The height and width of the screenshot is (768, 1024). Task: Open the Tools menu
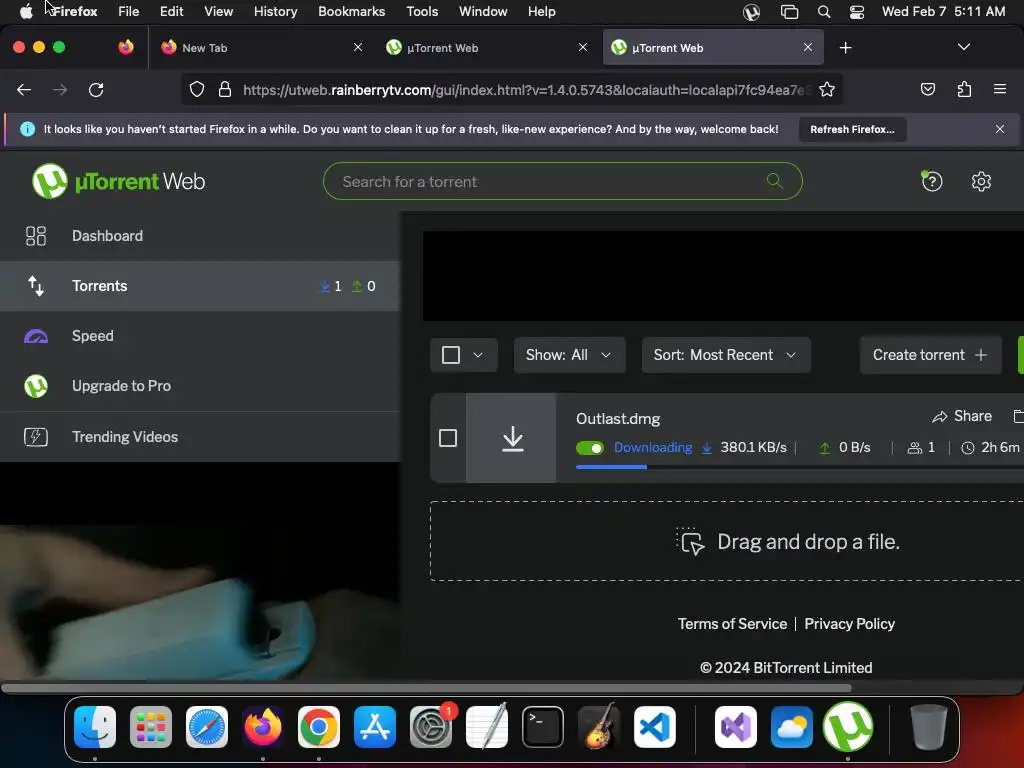pyautogui.click(x=422, y=11)
